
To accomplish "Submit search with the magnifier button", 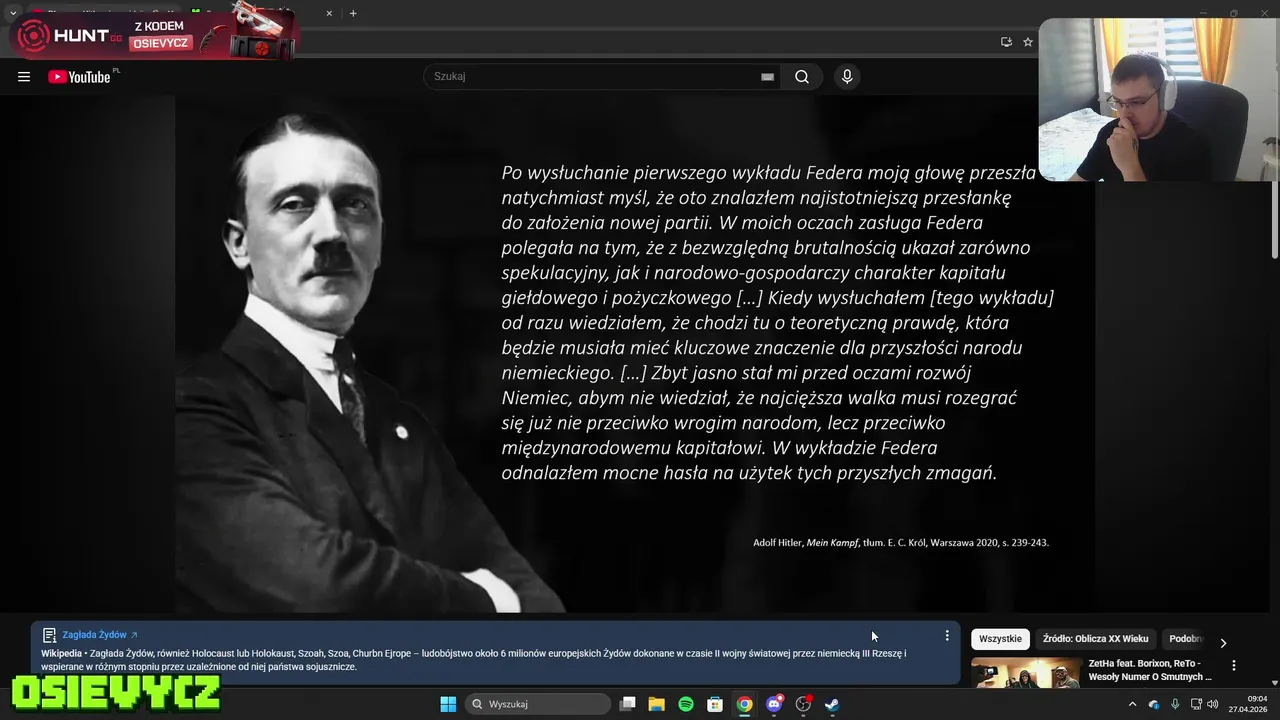I will click(x=802, y=77).
